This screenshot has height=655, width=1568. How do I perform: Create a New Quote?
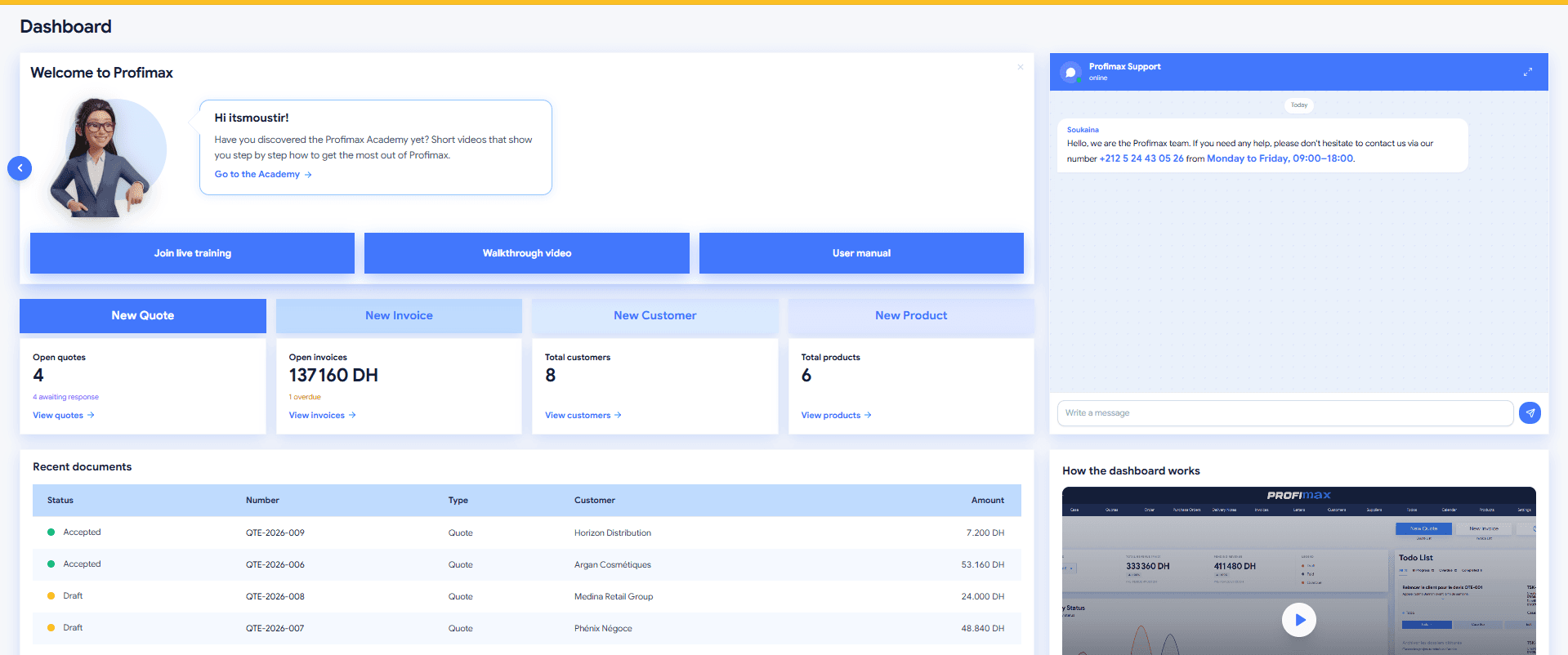coord(143,315)
